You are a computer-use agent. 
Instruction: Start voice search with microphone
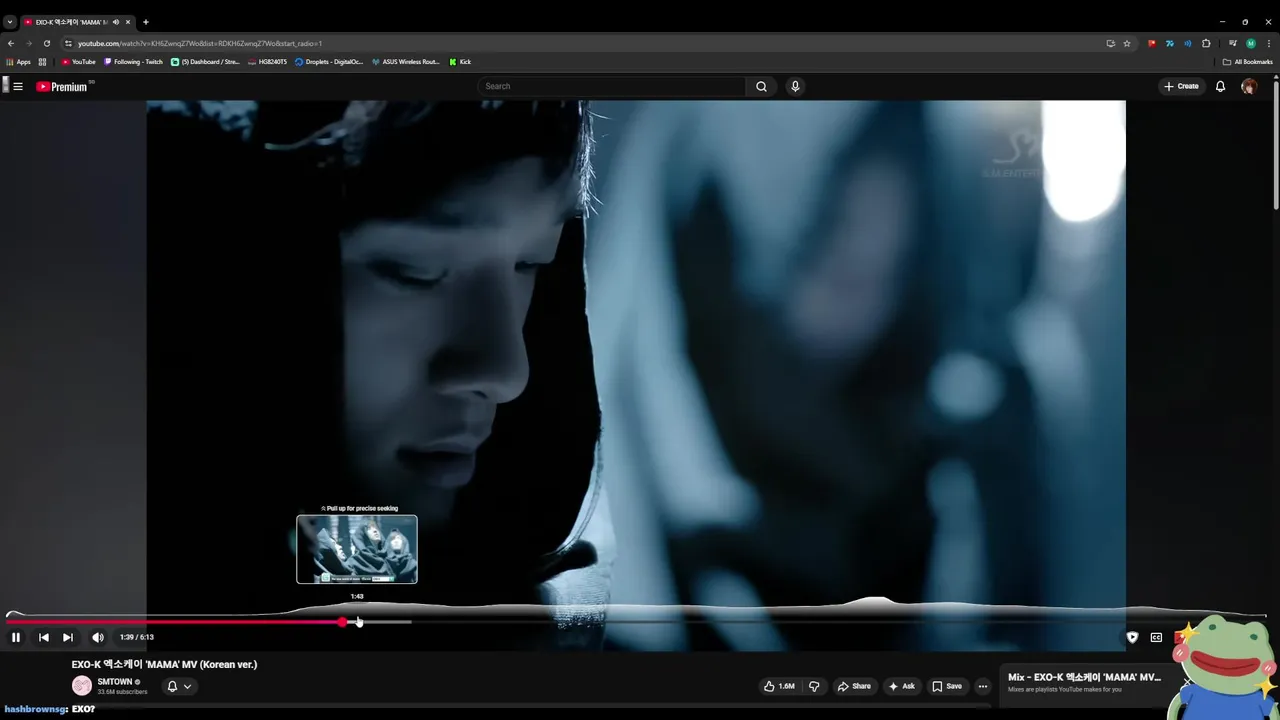coord(795,86)
